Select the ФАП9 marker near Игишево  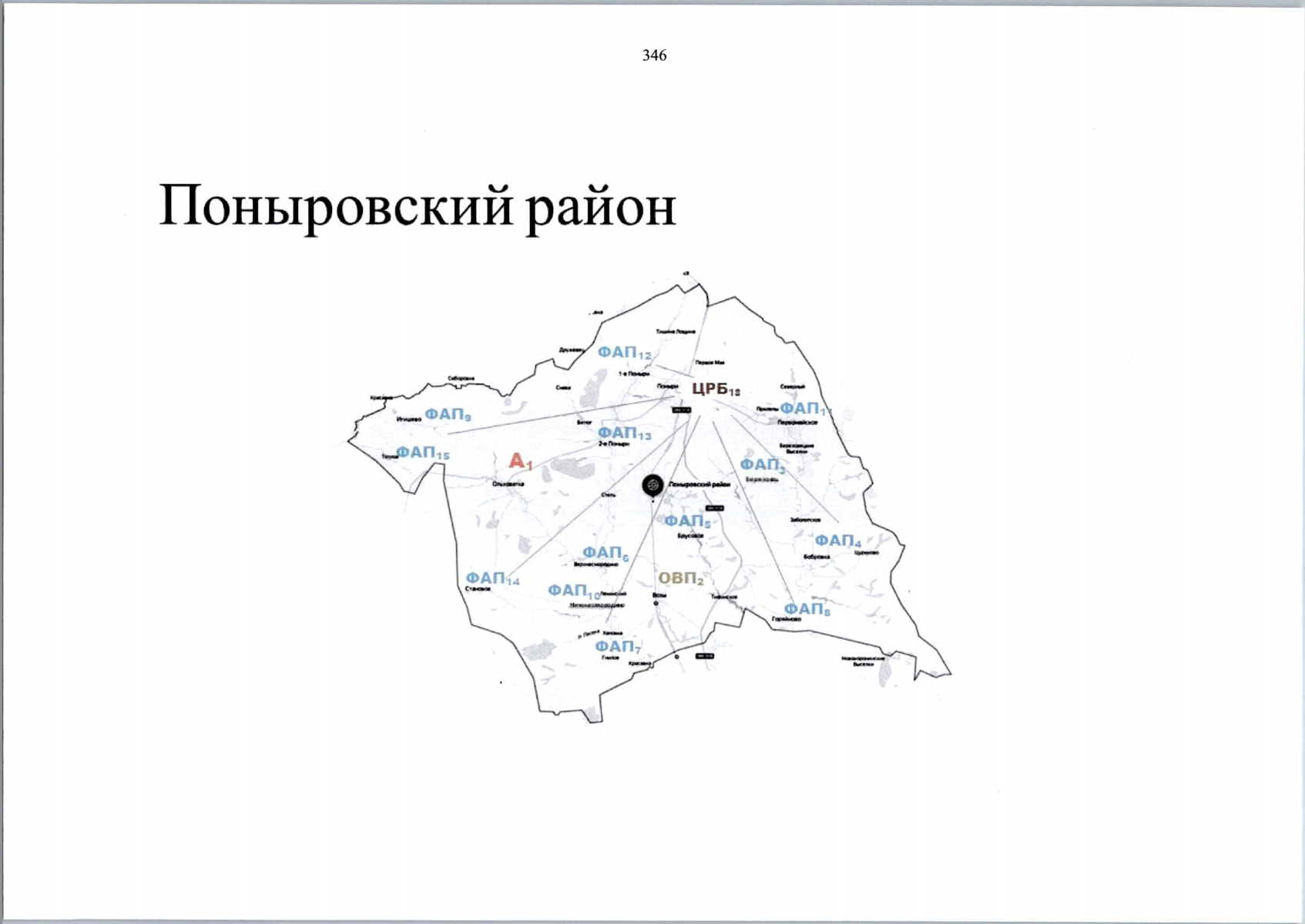coord(448,413)
